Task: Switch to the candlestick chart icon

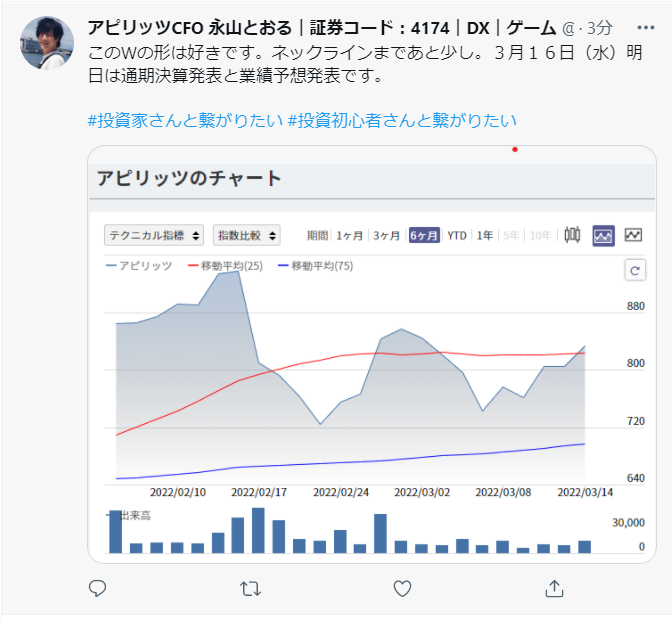Action: (x=572, y=235)
